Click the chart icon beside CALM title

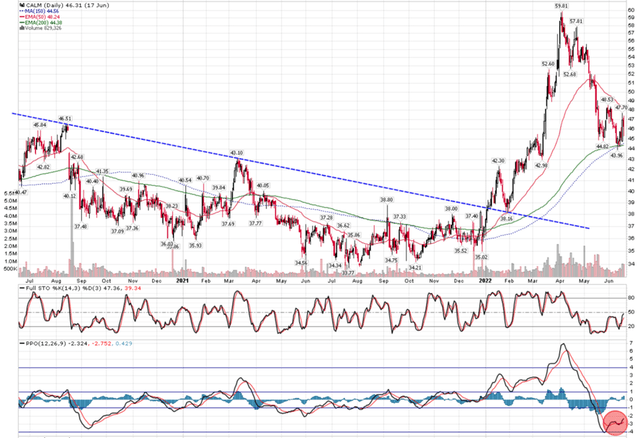point(22,5)
